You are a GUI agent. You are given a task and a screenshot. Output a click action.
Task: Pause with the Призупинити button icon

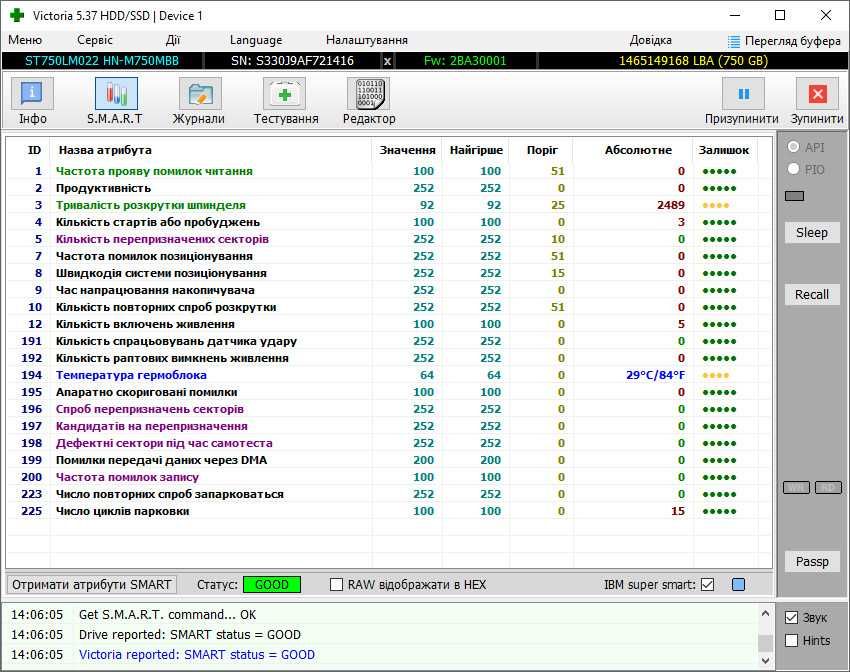(743, 93)
